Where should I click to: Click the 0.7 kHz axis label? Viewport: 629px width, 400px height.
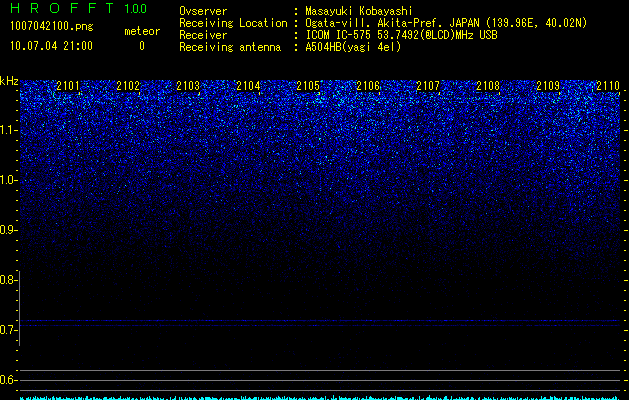[x=8, y=330]
